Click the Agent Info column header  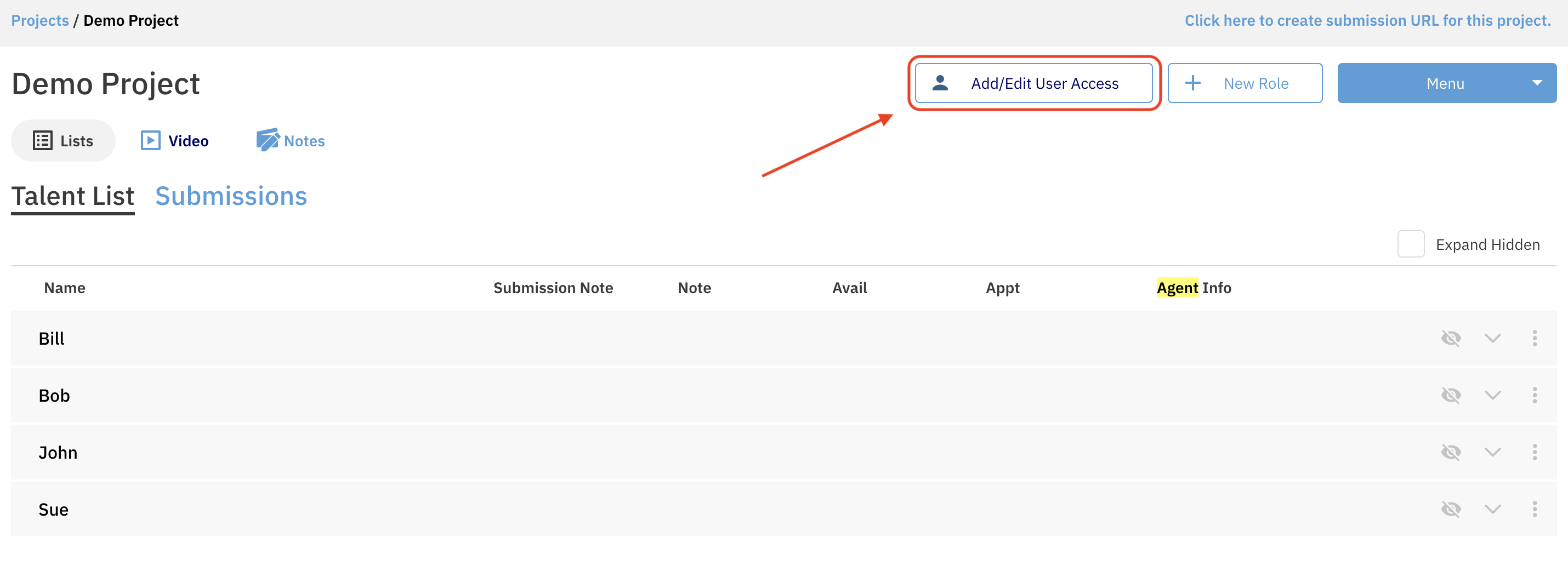1193,288
